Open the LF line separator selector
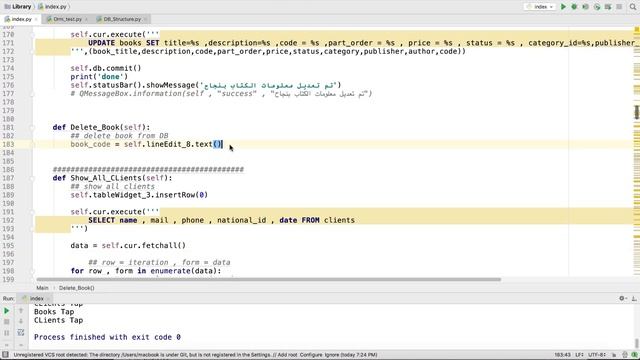This screenshot has width=640, height=360. point(579,355)
